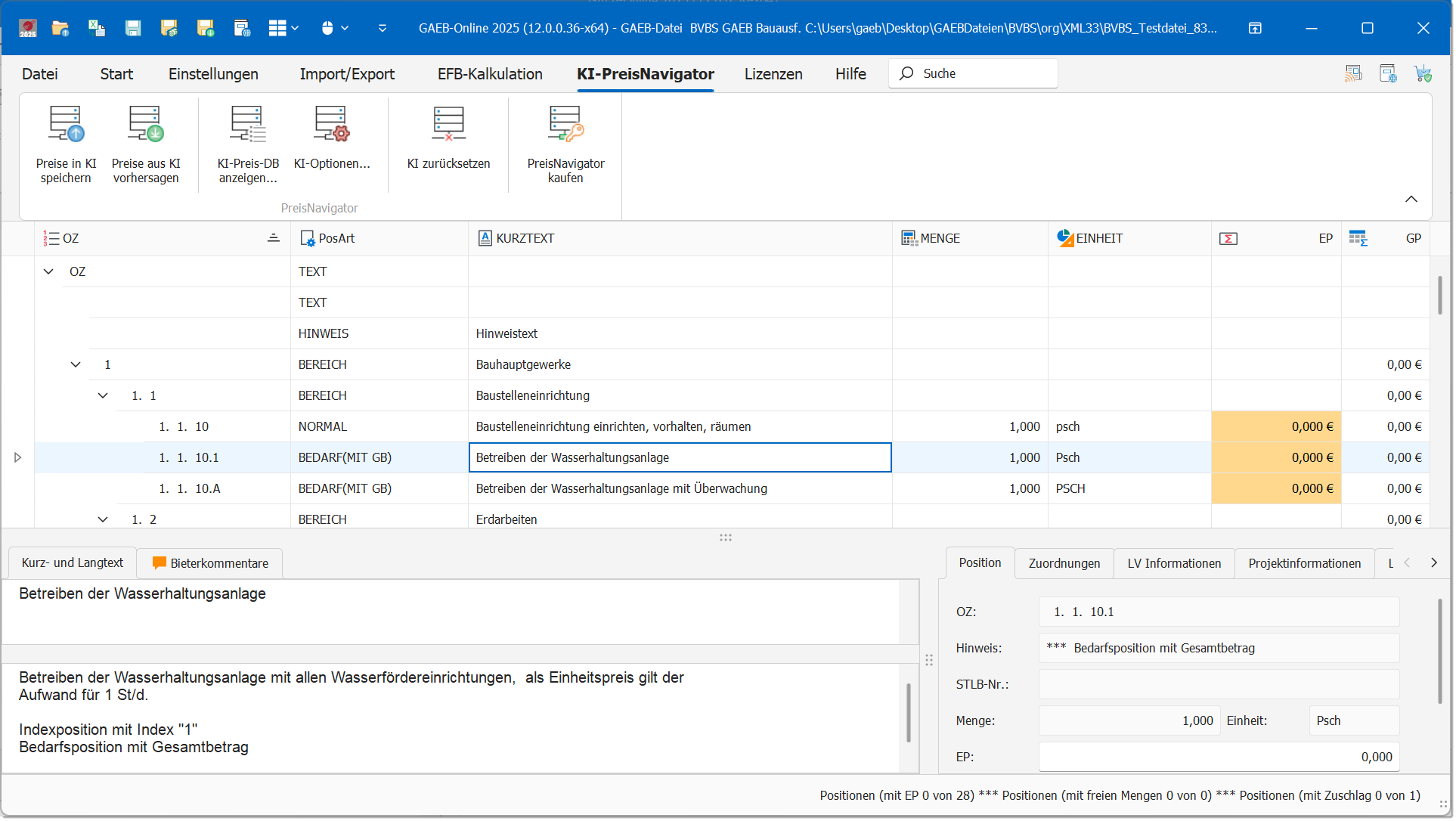Click the shopping cart icon in the ribbon
The image size is (1456, 821).
(1423, 73)
